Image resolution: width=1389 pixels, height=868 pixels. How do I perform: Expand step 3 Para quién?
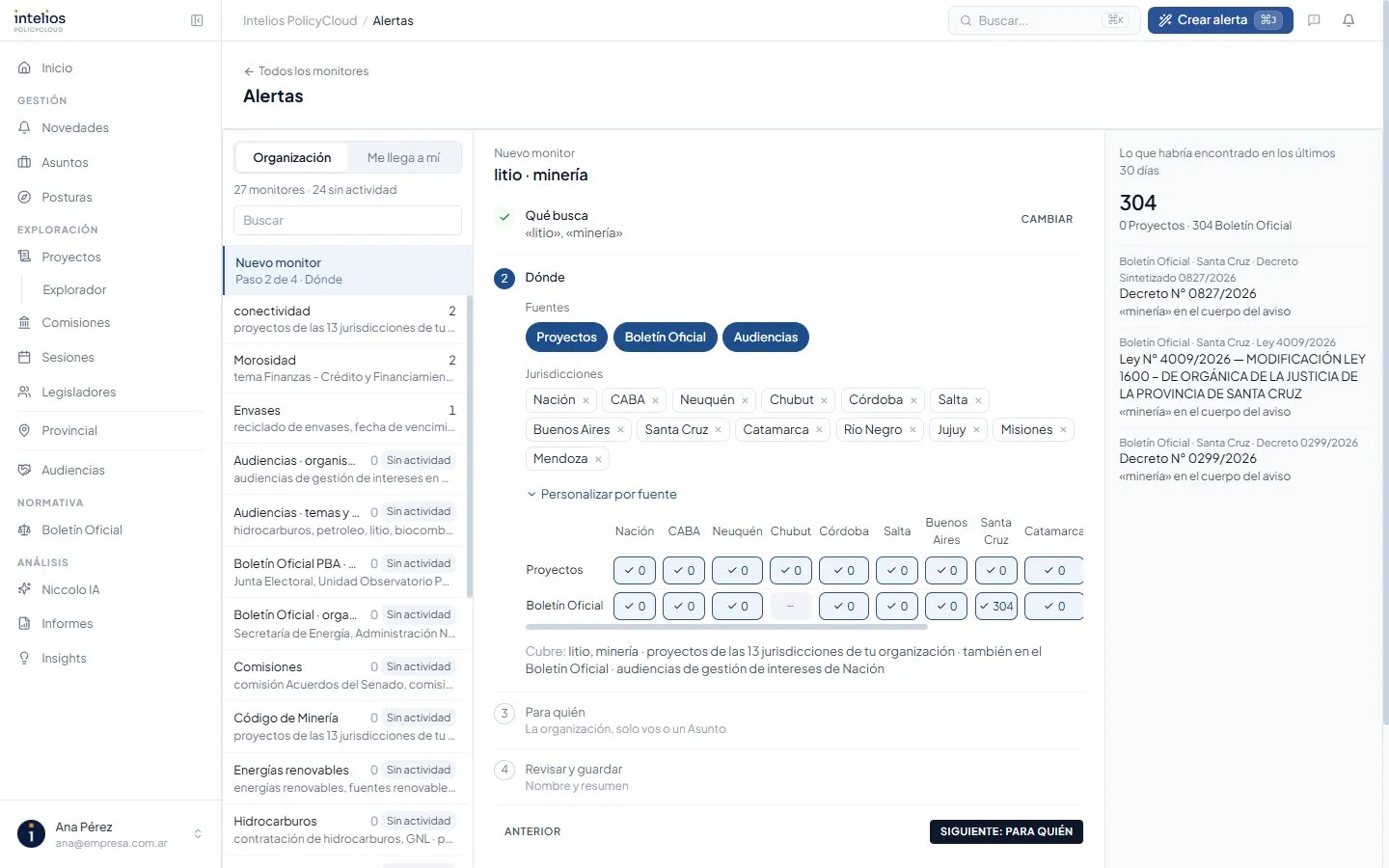(788, 720)
